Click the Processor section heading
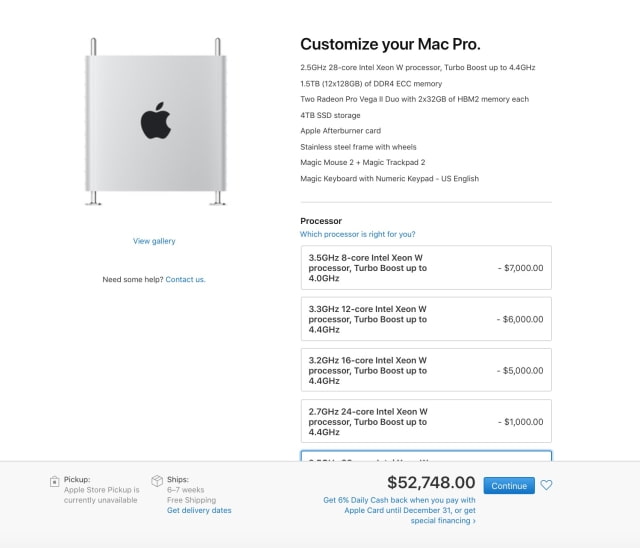 [x=321, y=220]
